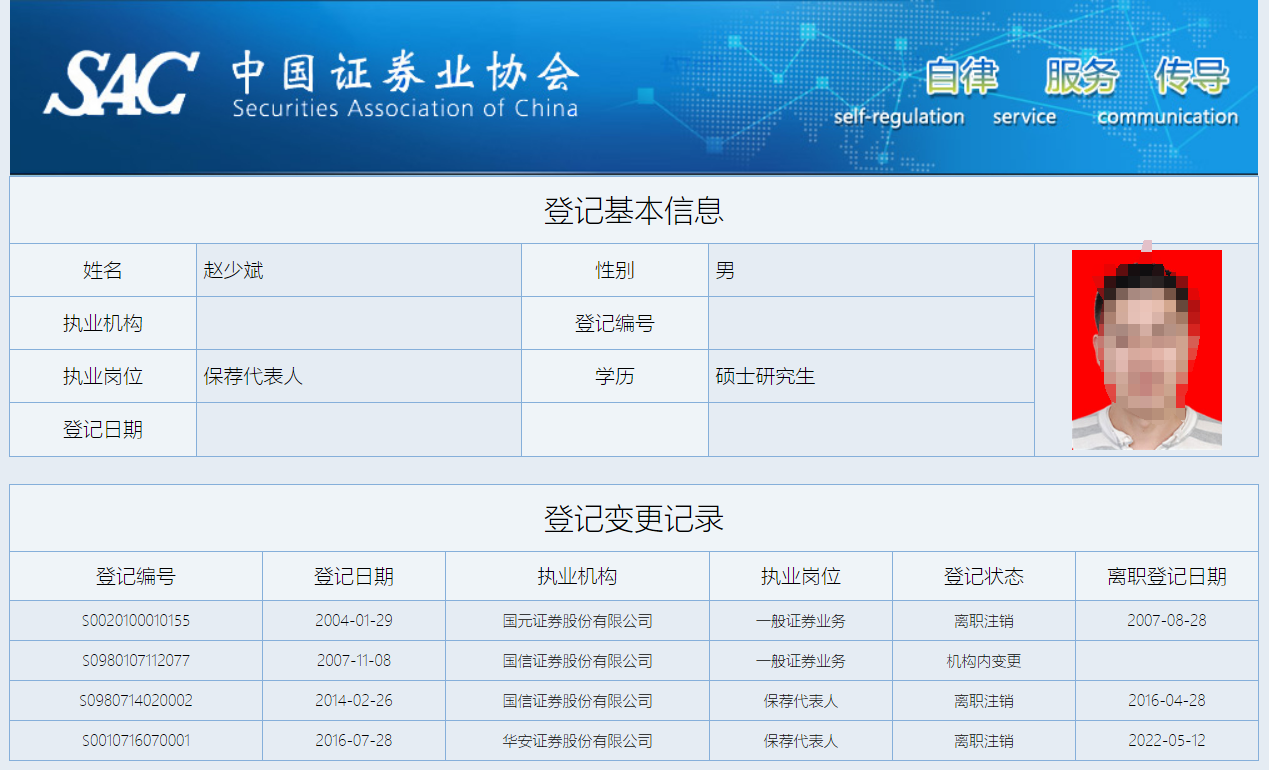This screenshot has width=1269, height=770.
Task: Click the name value 赵少斌
Action: (x=233, y=270)
